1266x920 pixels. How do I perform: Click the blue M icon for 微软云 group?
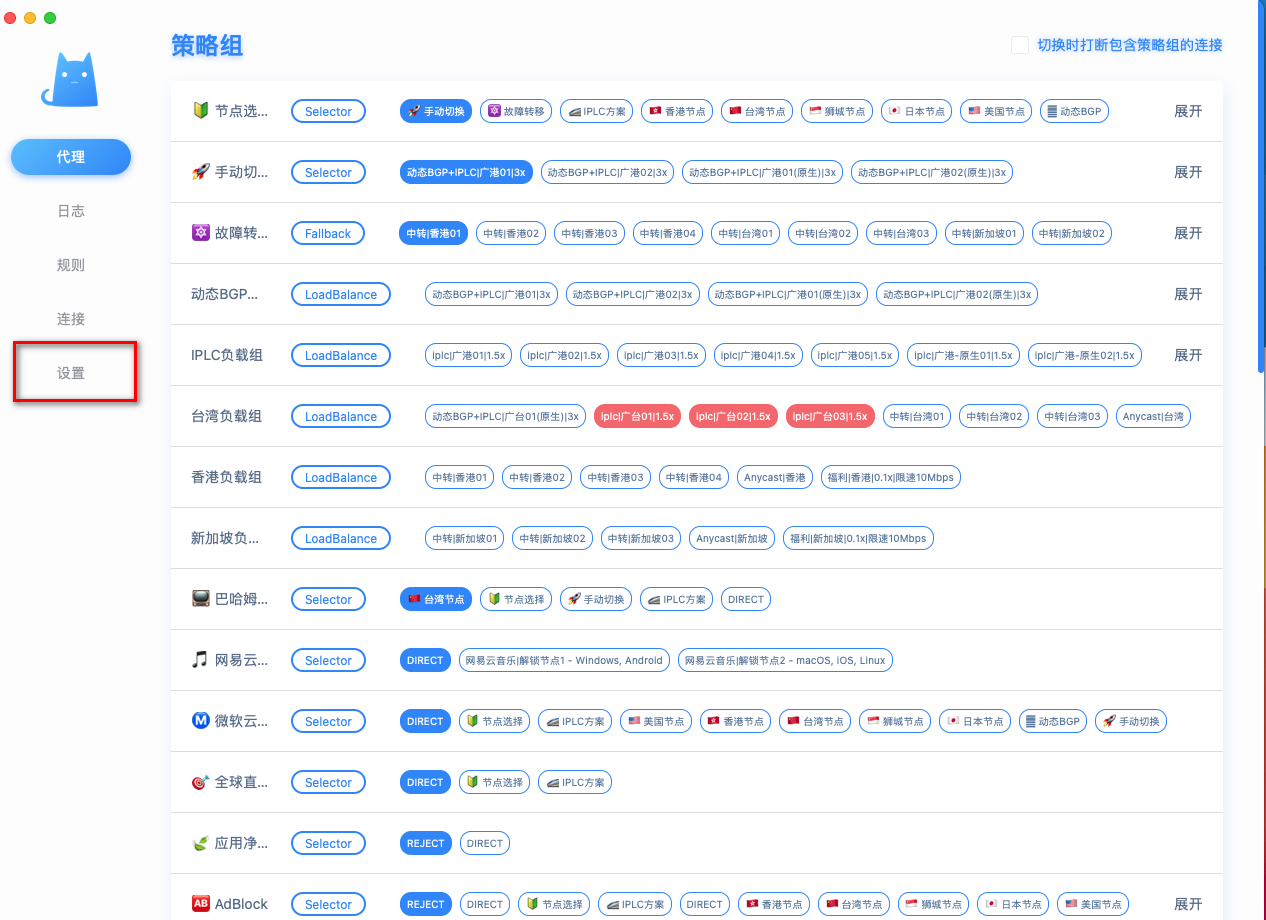click(x=200, y=721)
